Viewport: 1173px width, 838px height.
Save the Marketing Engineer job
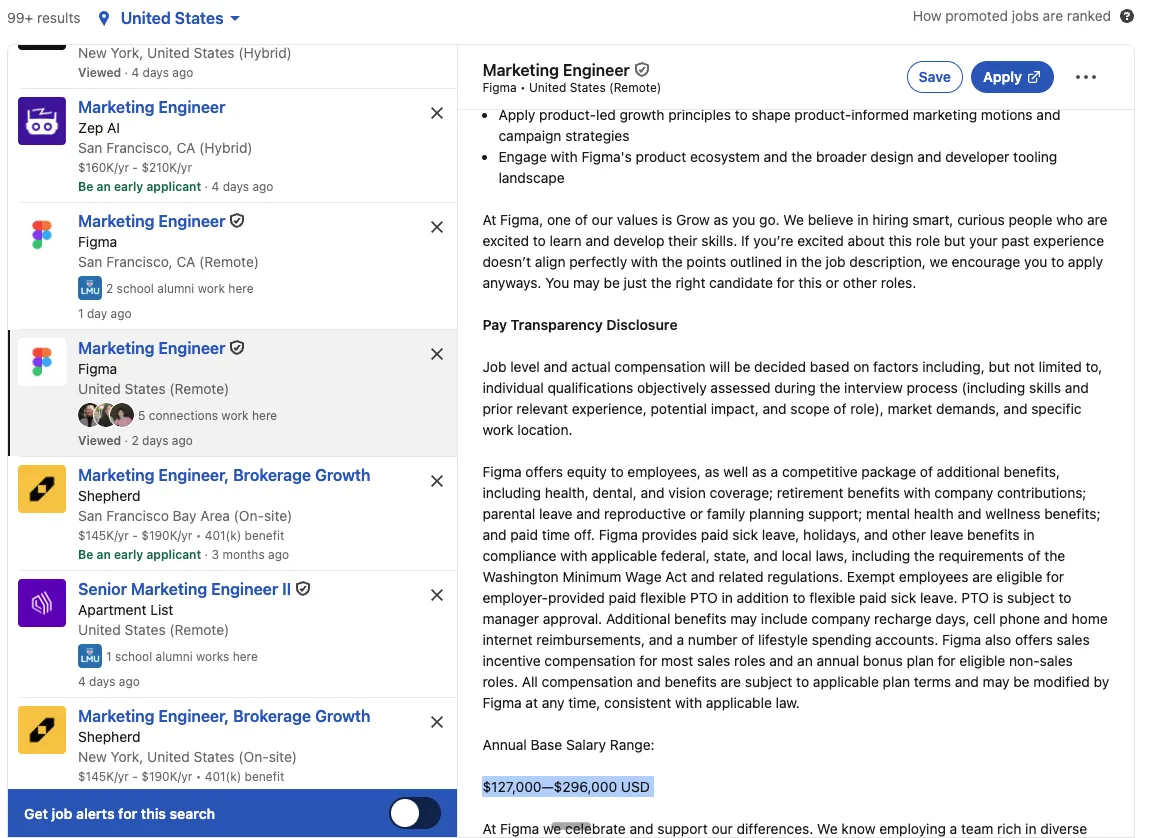pyautogui.click(x=934, y=77)
